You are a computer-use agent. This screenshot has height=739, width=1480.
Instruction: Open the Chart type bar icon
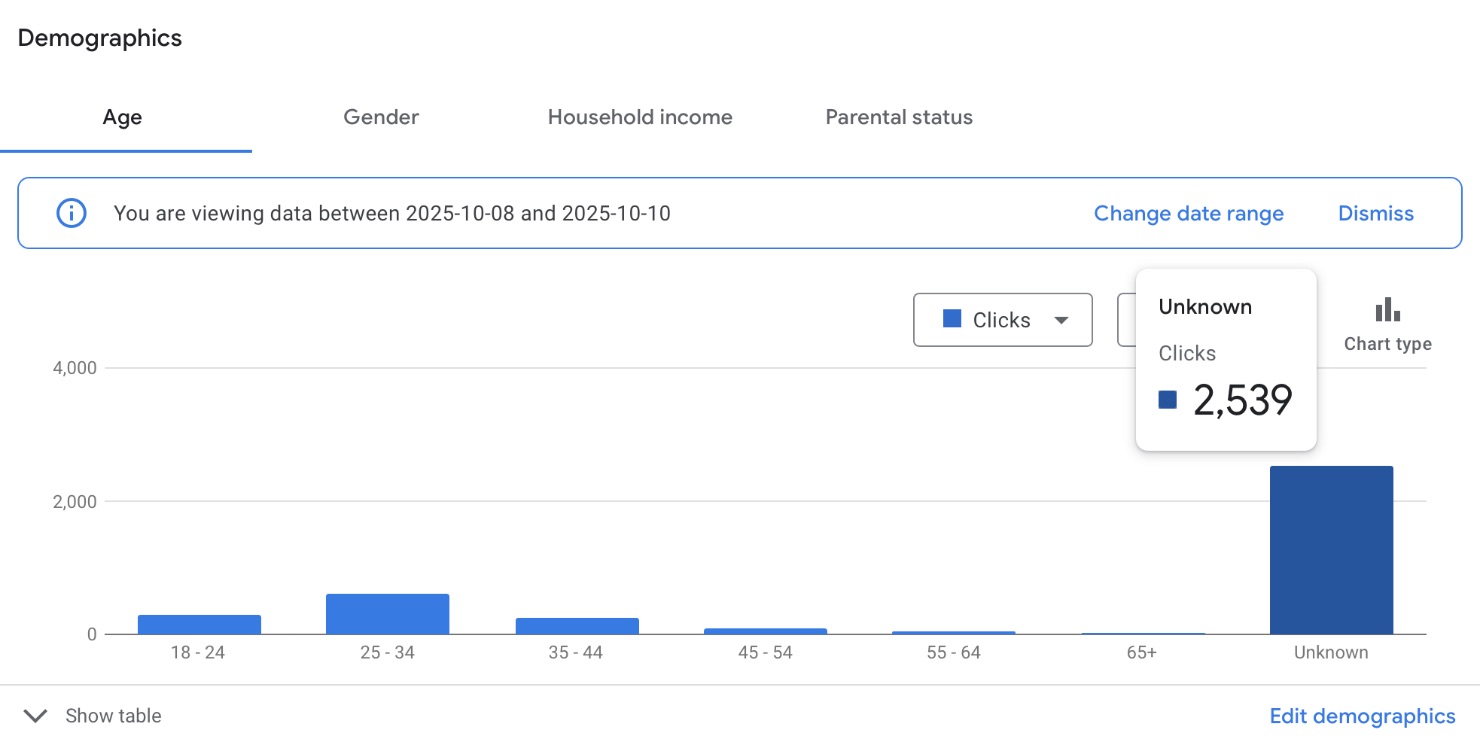pyautogui.click(x=1387, y=310)
